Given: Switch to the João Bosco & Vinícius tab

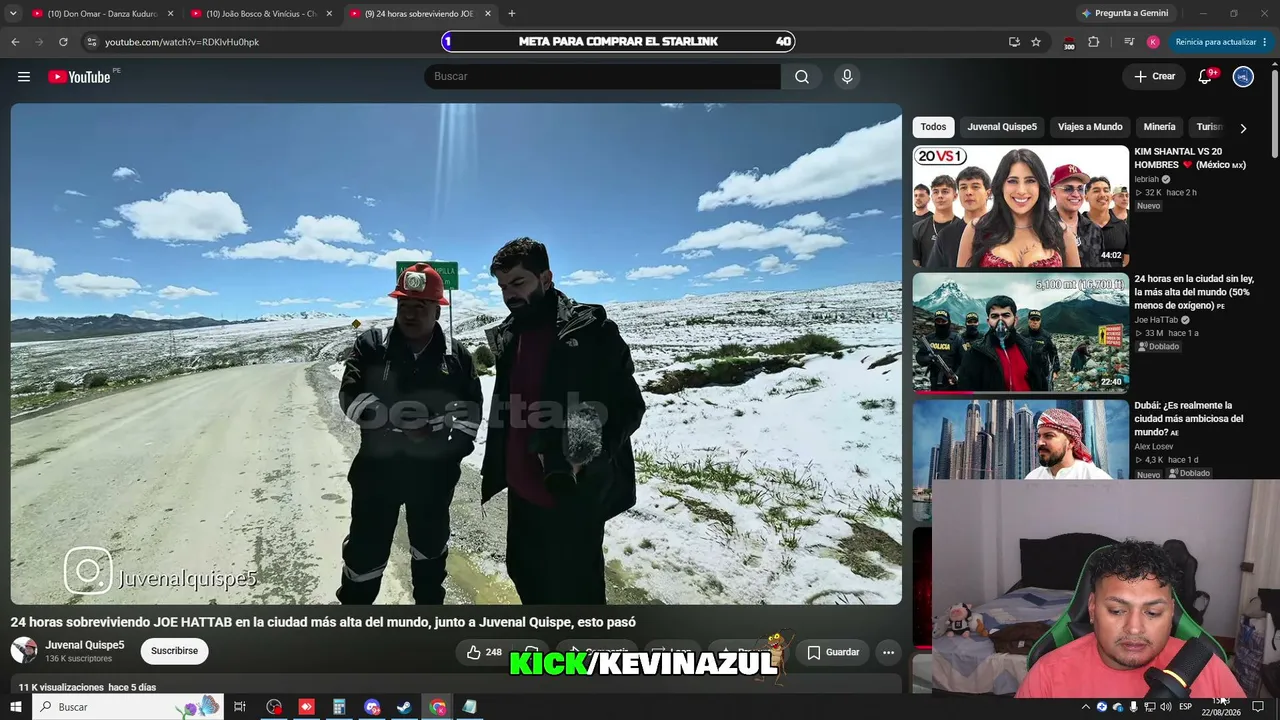Looking at the screenshot, I should coord(262,14).
